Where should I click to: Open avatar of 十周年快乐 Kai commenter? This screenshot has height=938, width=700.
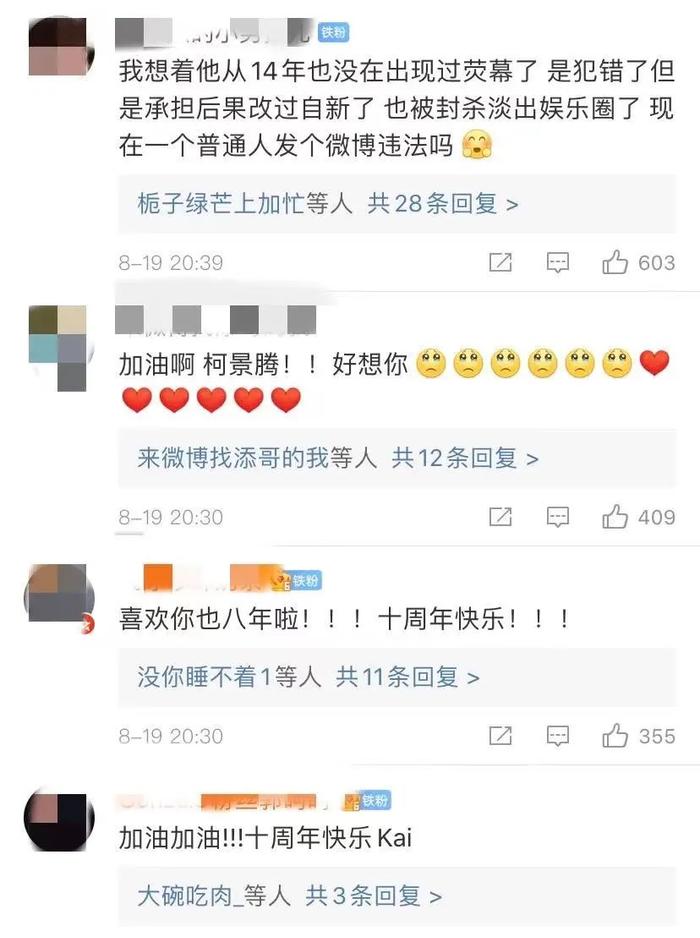point(59,820)
